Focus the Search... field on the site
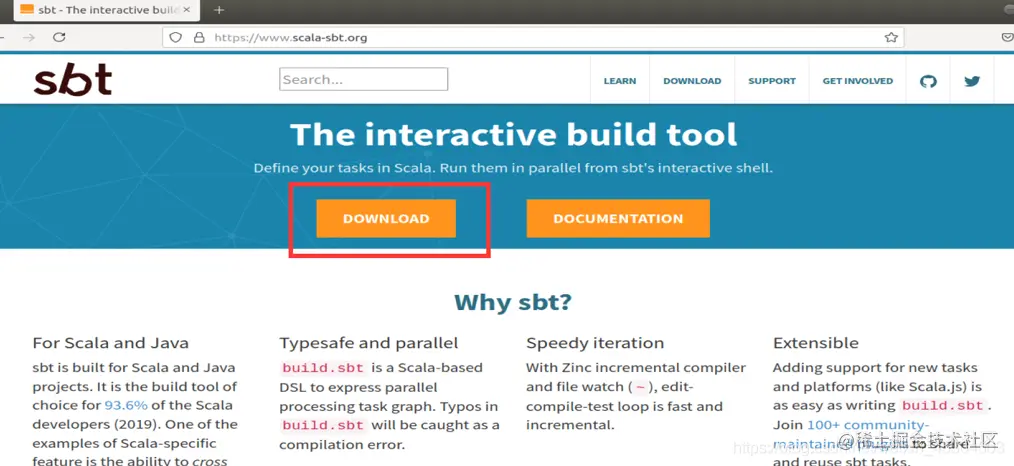This screenshot has height=466, width=1014. [x=363, y=79]
